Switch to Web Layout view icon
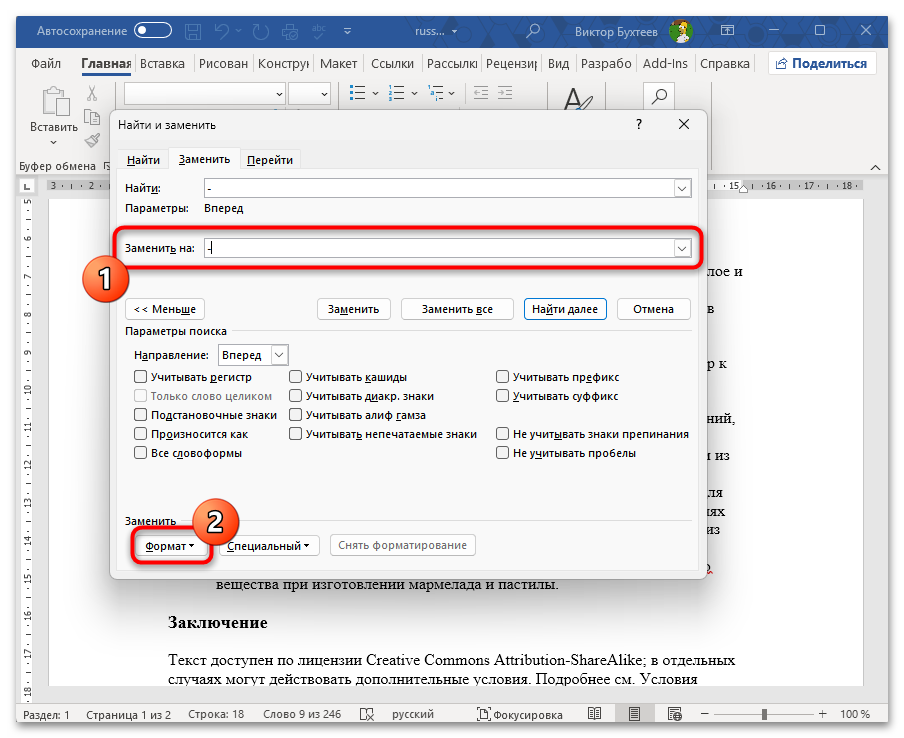 [672, 715]
